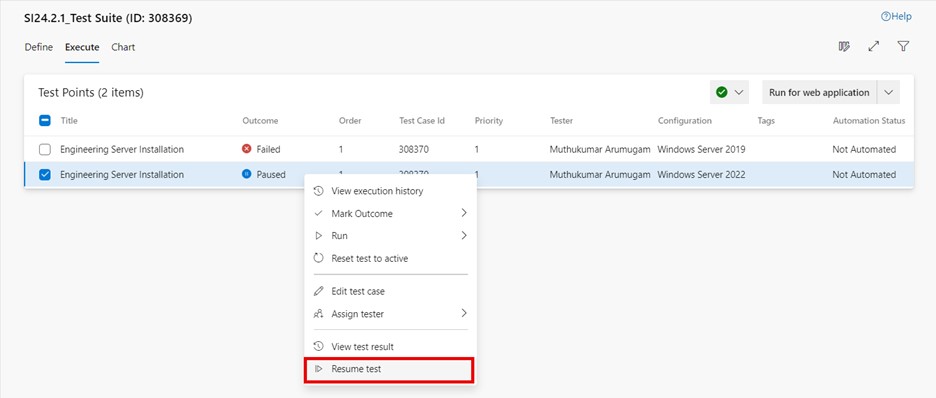936x398 pixels.
Task: Switch to the Chart tab
Action: point(123,47)
